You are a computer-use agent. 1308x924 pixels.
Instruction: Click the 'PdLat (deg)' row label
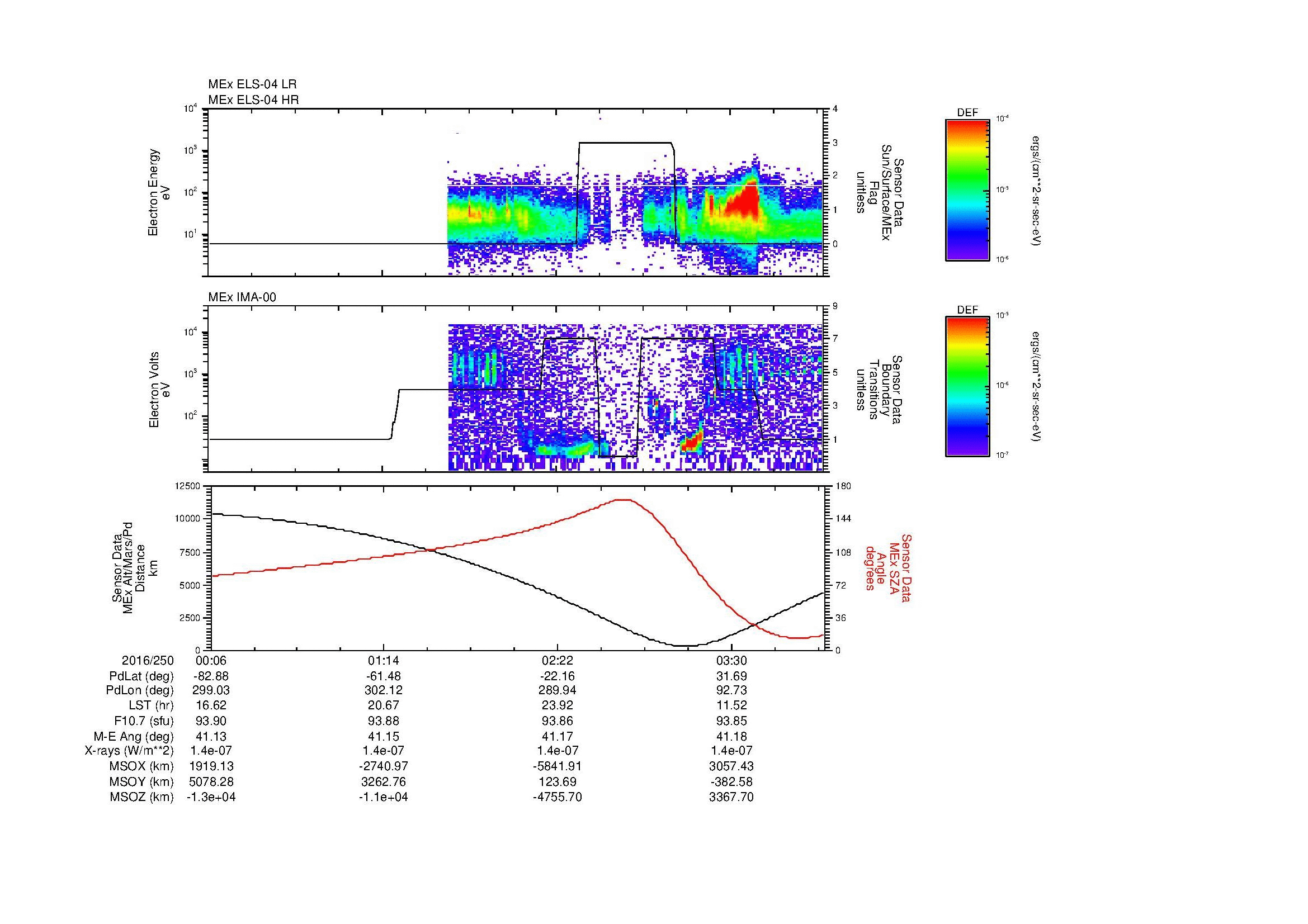(x=141, y=676)
